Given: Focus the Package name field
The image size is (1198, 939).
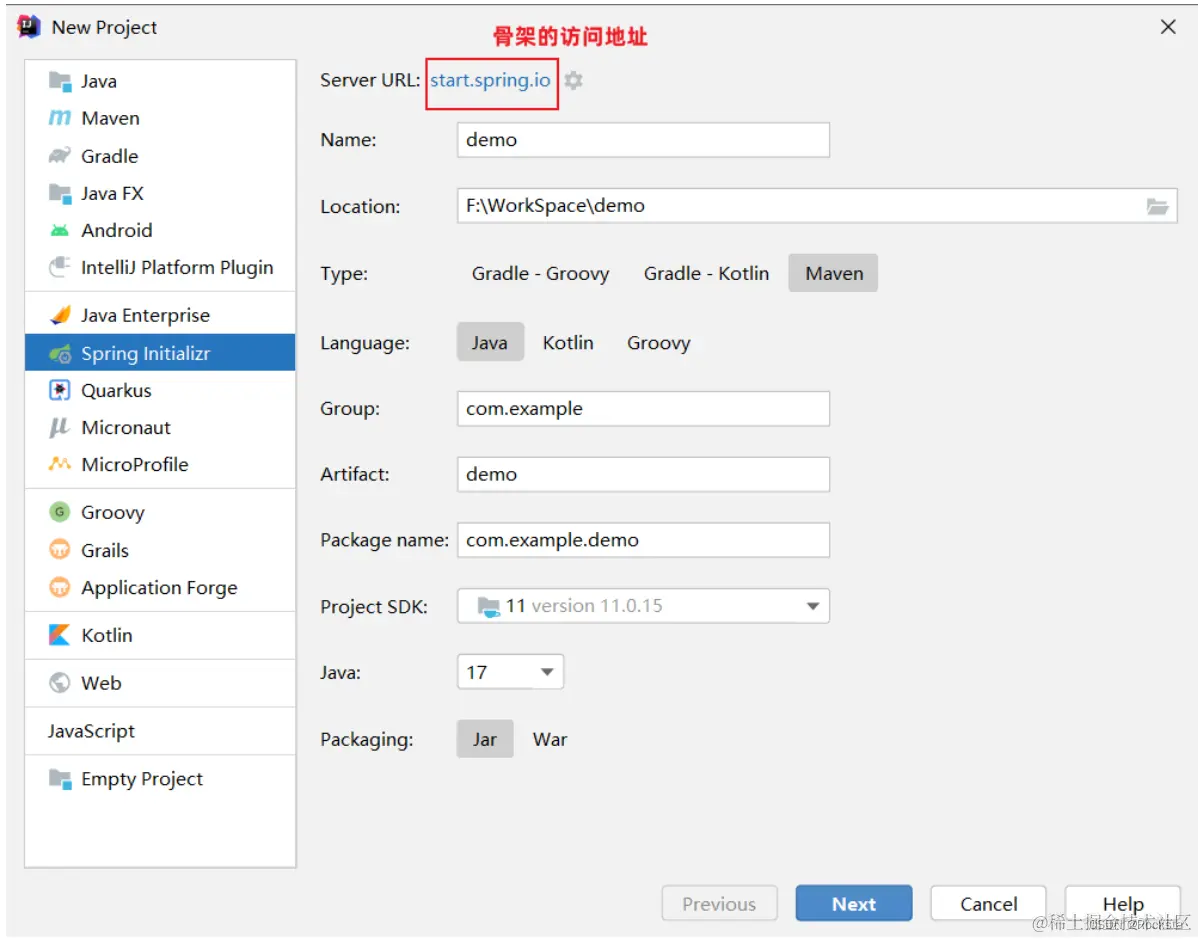Looking at the screenshot, I should coord(643,540).
